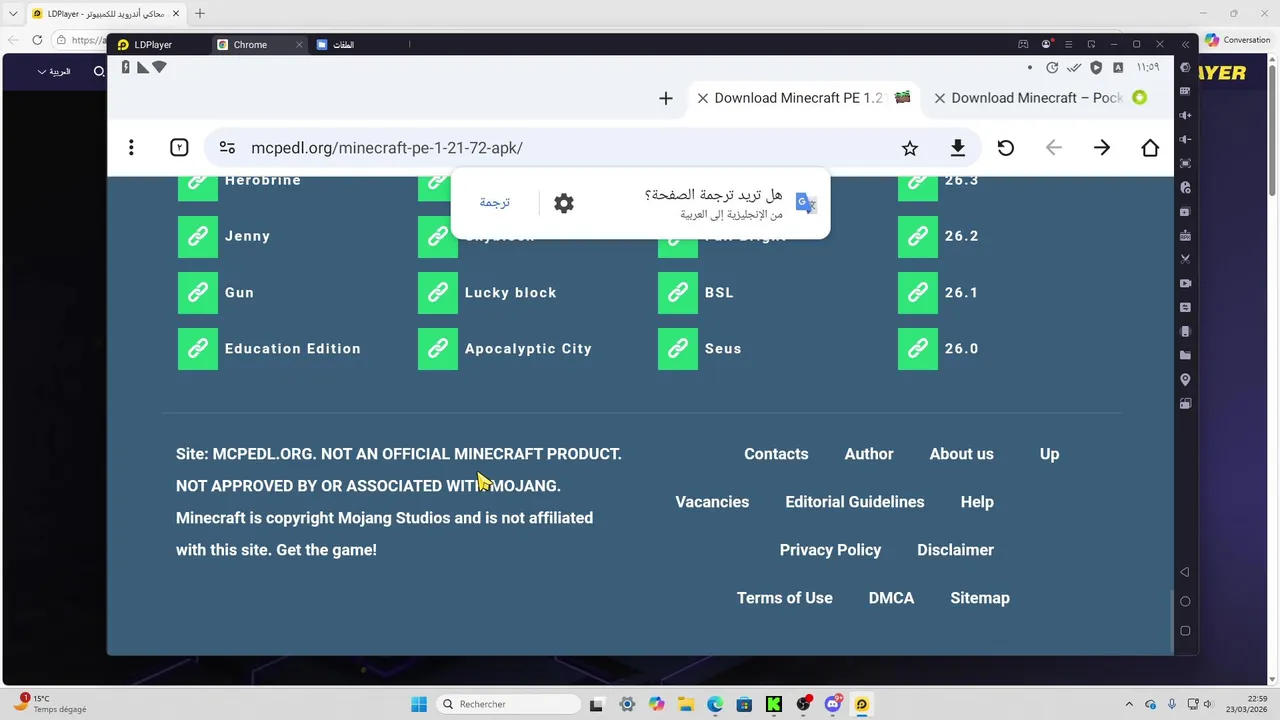Click the Translate button in the popup

(x=494, y=202)
